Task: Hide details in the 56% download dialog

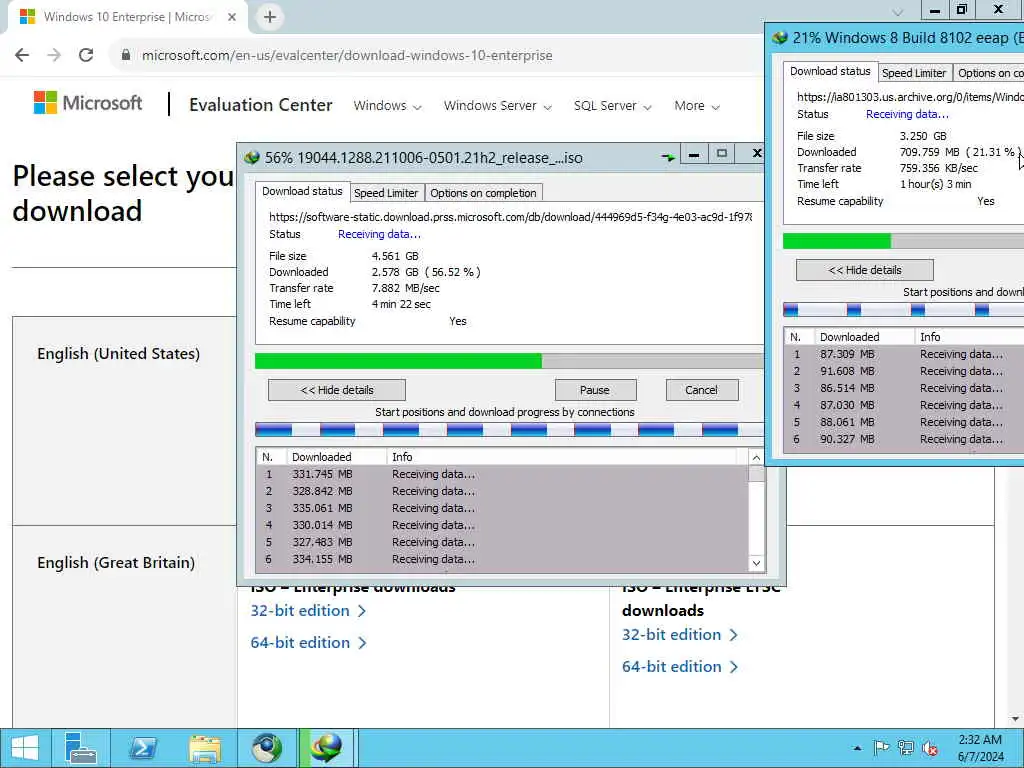Action: coord(337,390)
